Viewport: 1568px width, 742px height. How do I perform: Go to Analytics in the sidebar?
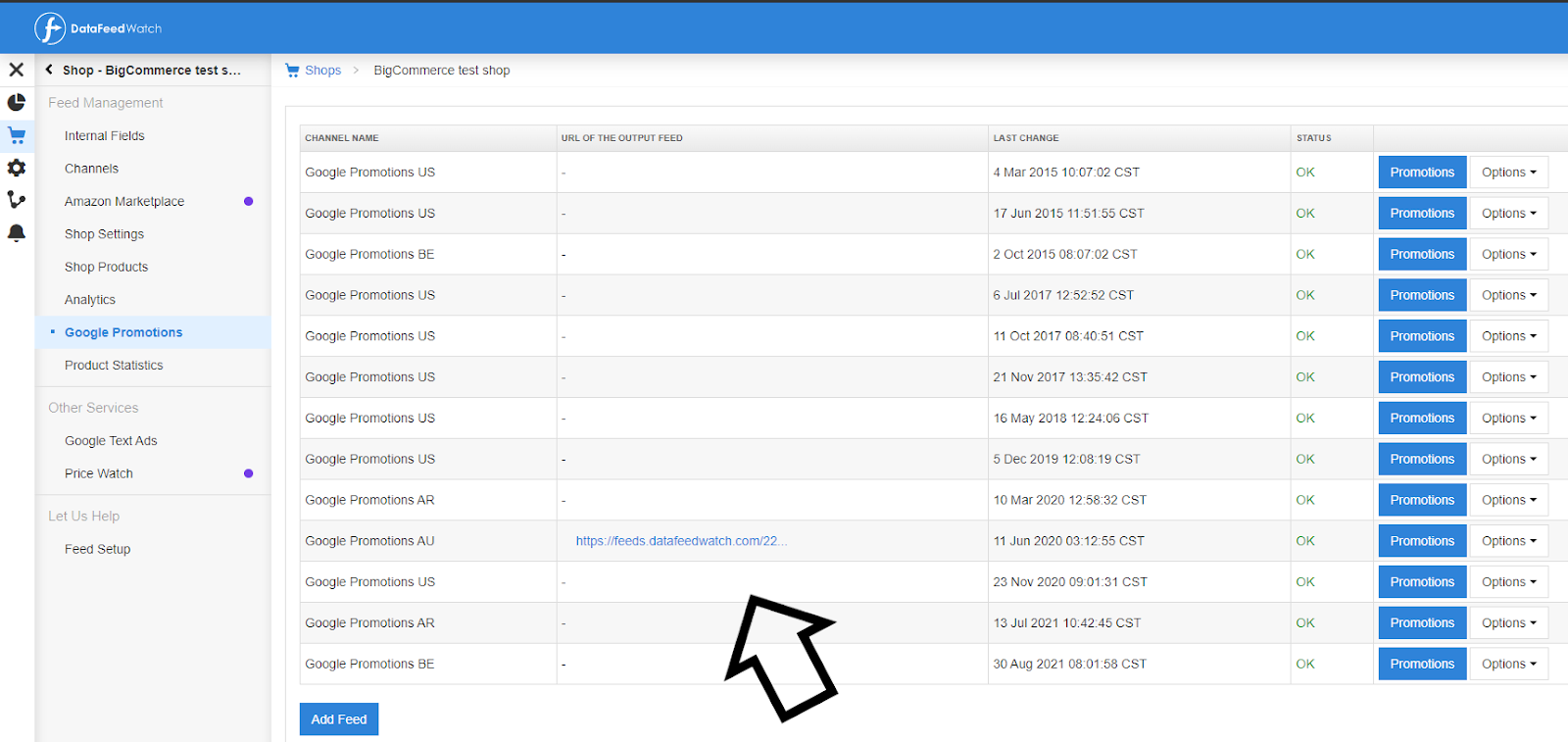(x=90, y=300)
